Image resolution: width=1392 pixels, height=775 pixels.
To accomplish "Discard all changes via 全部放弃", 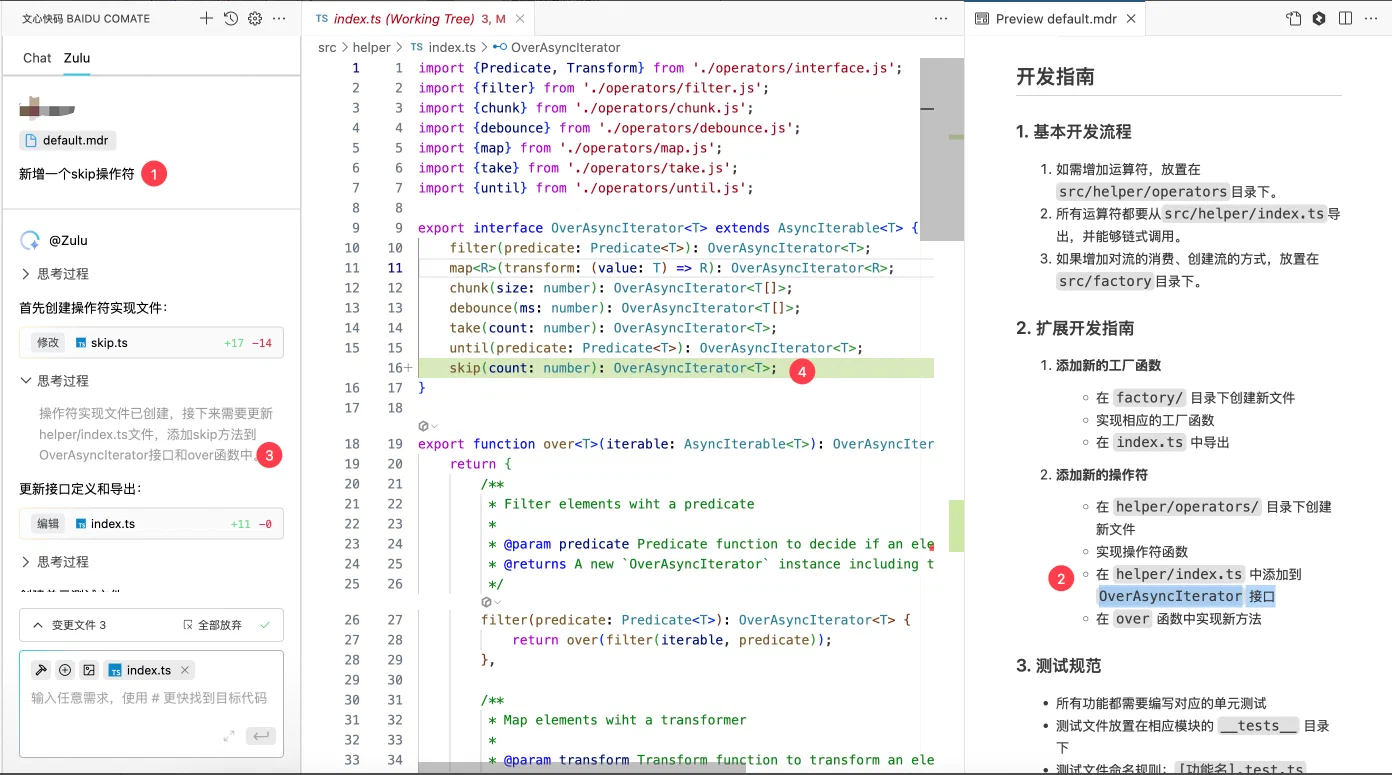I will (212, 625).
